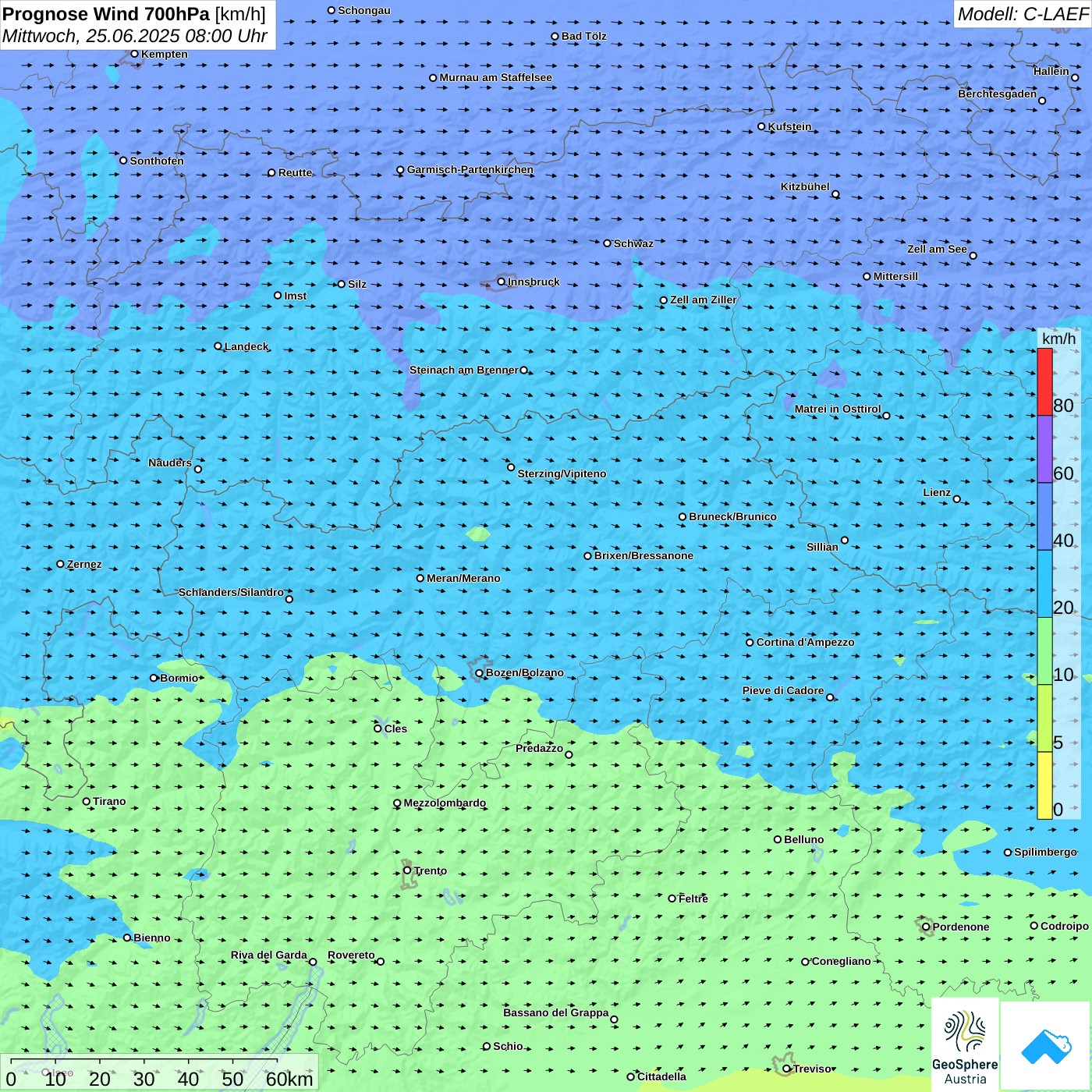Click the Matrei in Osttirol label
The image size is (1092, 1092).
[838, 409]
